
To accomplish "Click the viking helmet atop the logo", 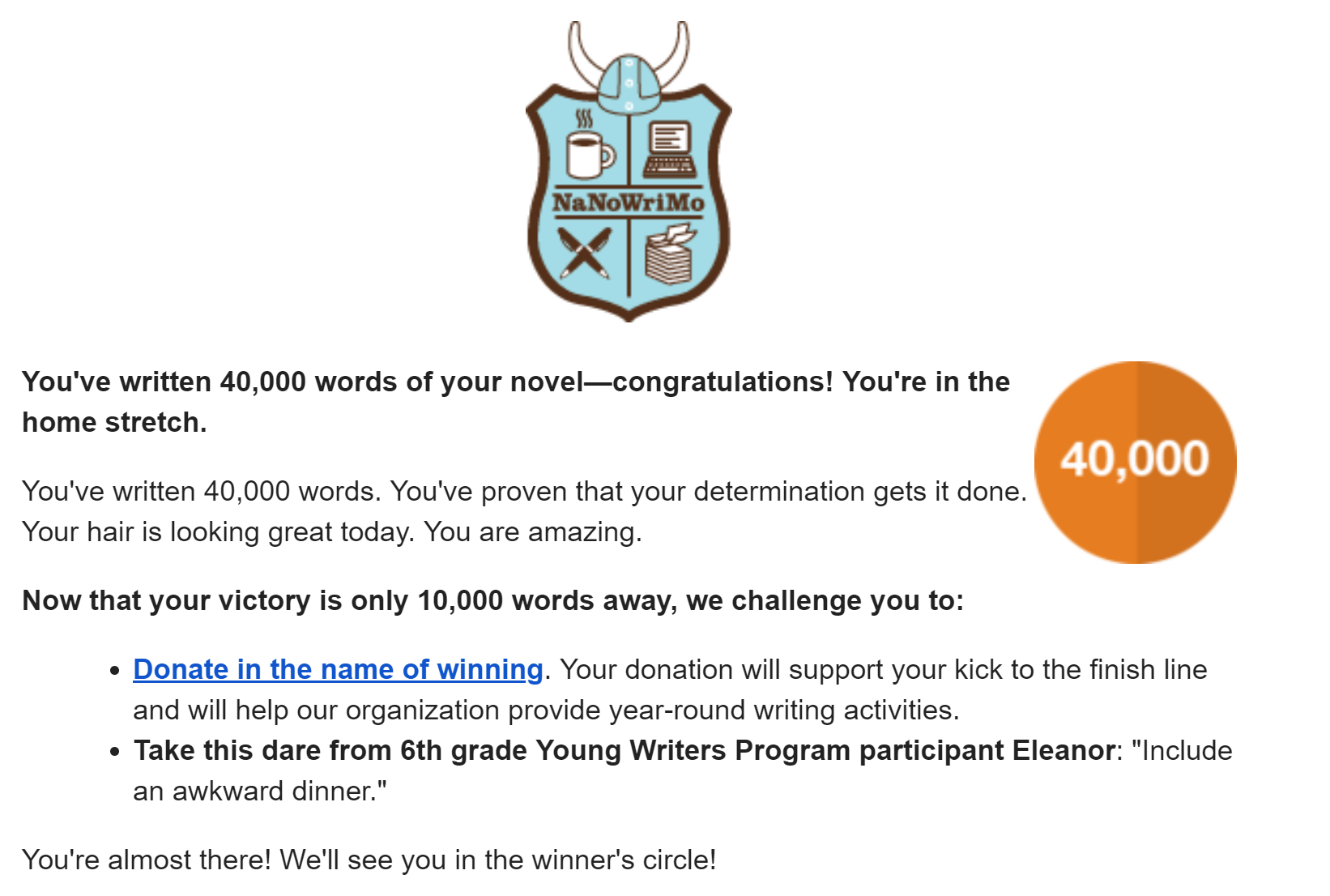I will [x=629, y=85].
